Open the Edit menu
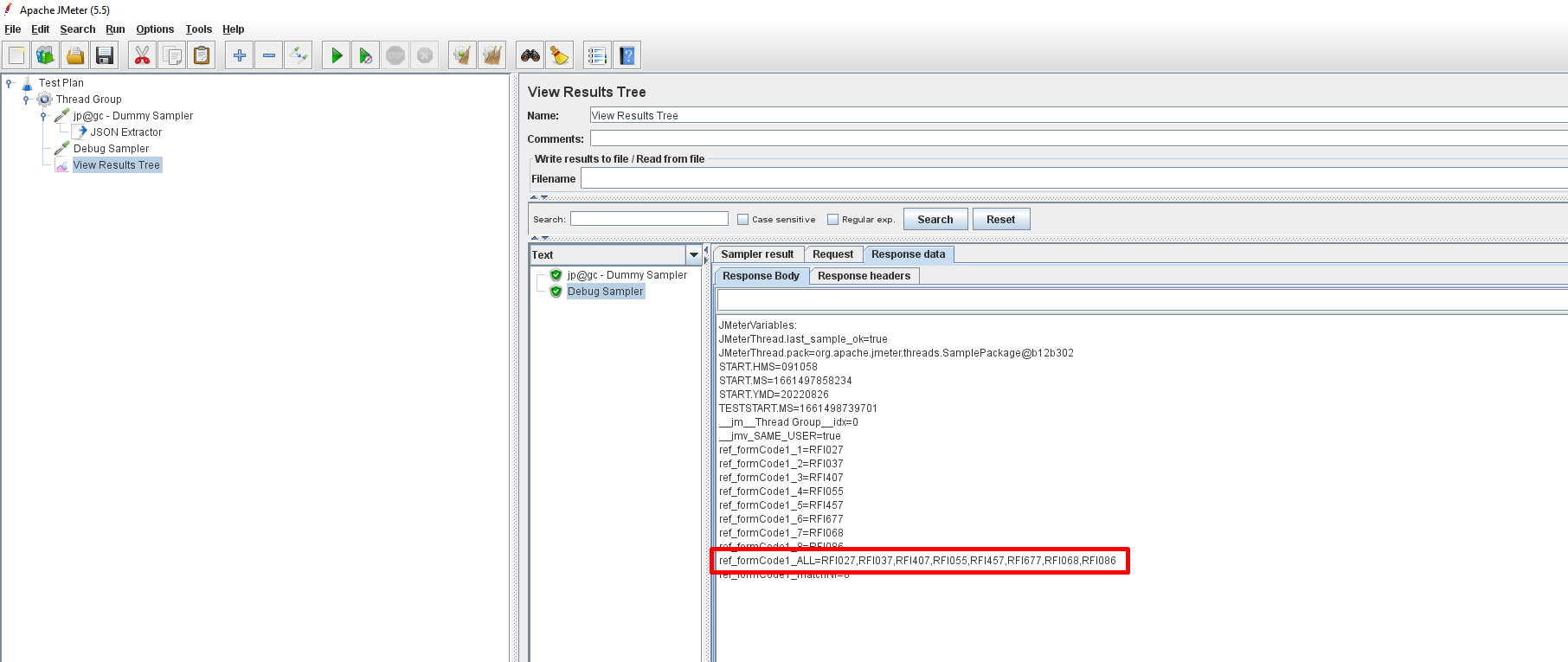The width and height of the screenshot is (1568, 662). point(41,29)
